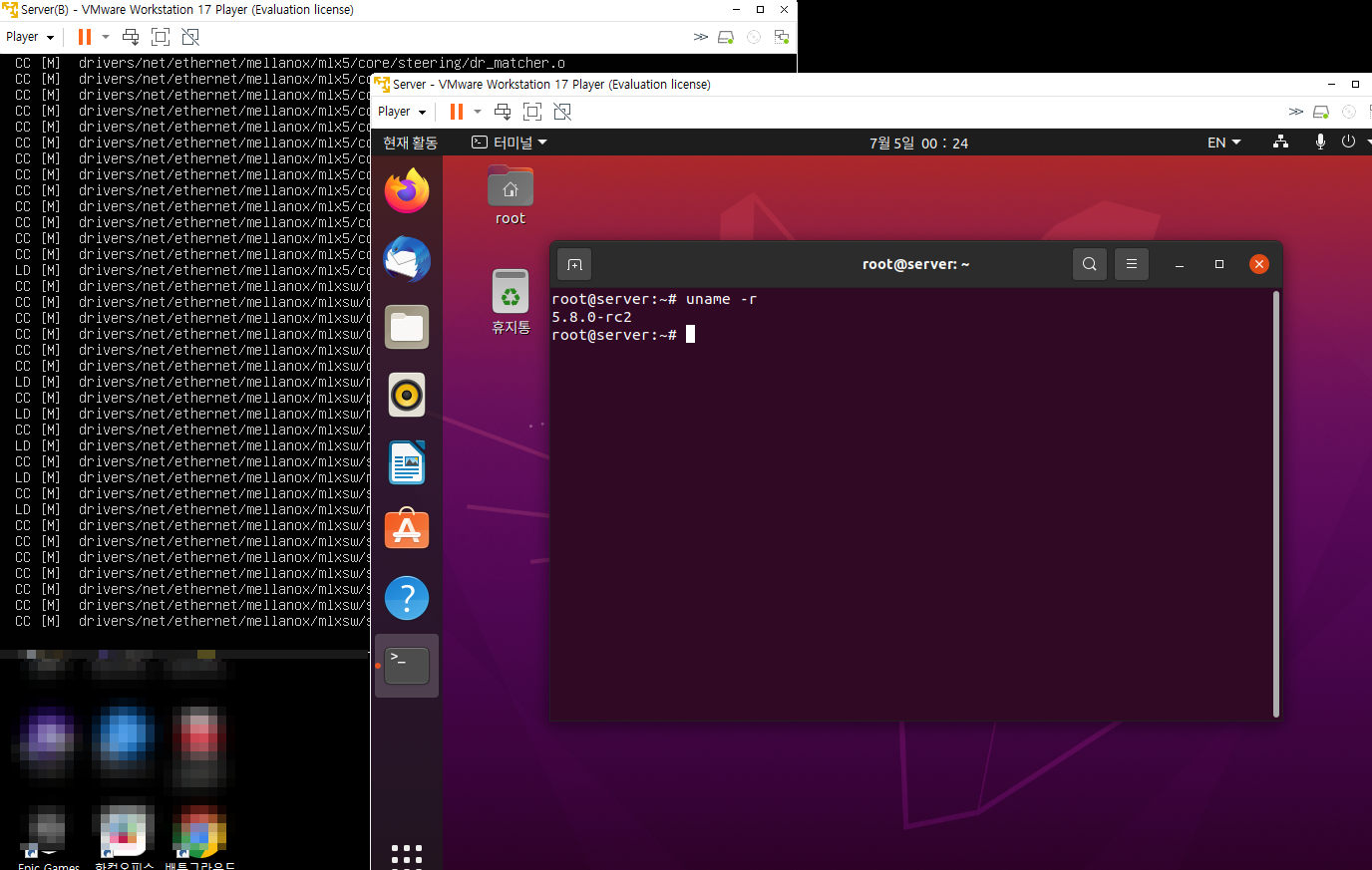Open the clock 7월 5일 00:24 menu

point(918,143)
